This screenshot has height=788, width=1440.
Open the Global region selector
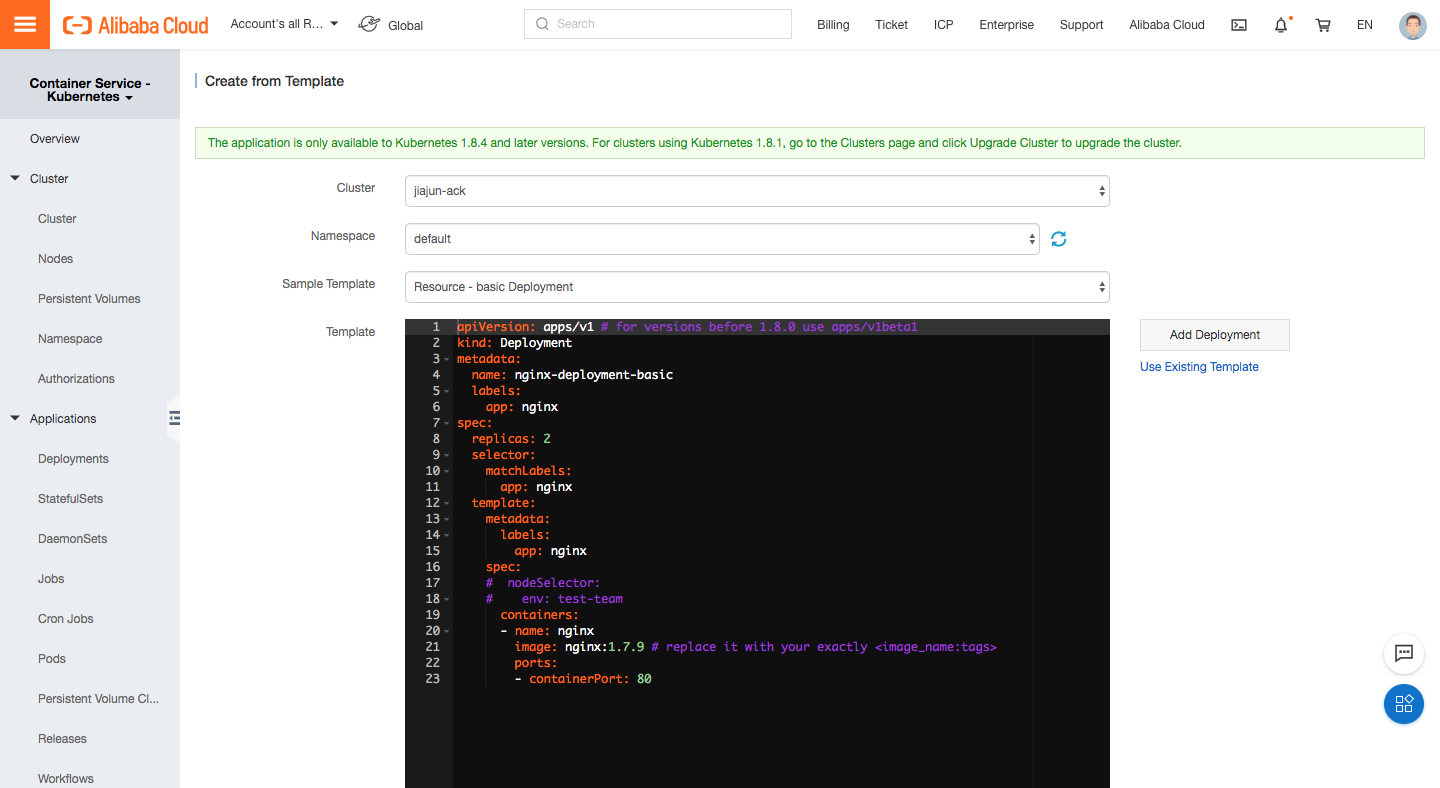[x=391, y=25]
